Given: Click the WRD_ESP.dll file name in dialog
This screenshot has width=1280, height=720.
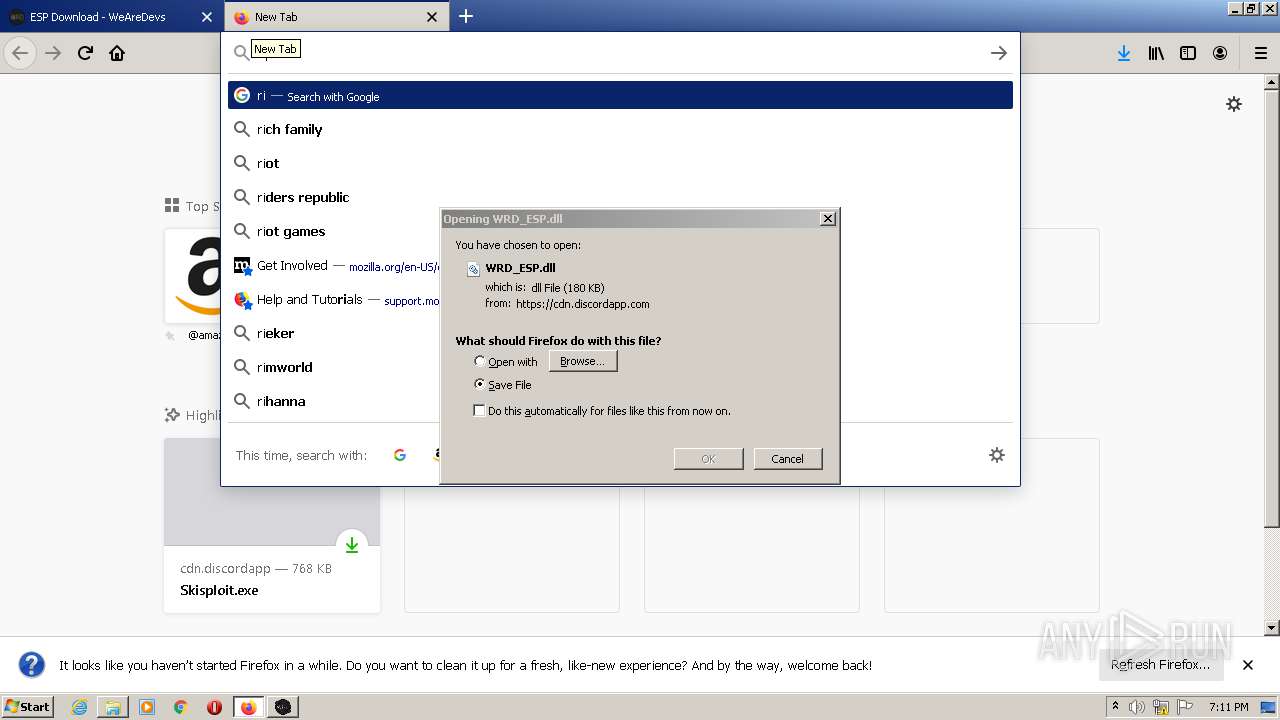Looking at the screenshot, I should click(520, 268).
